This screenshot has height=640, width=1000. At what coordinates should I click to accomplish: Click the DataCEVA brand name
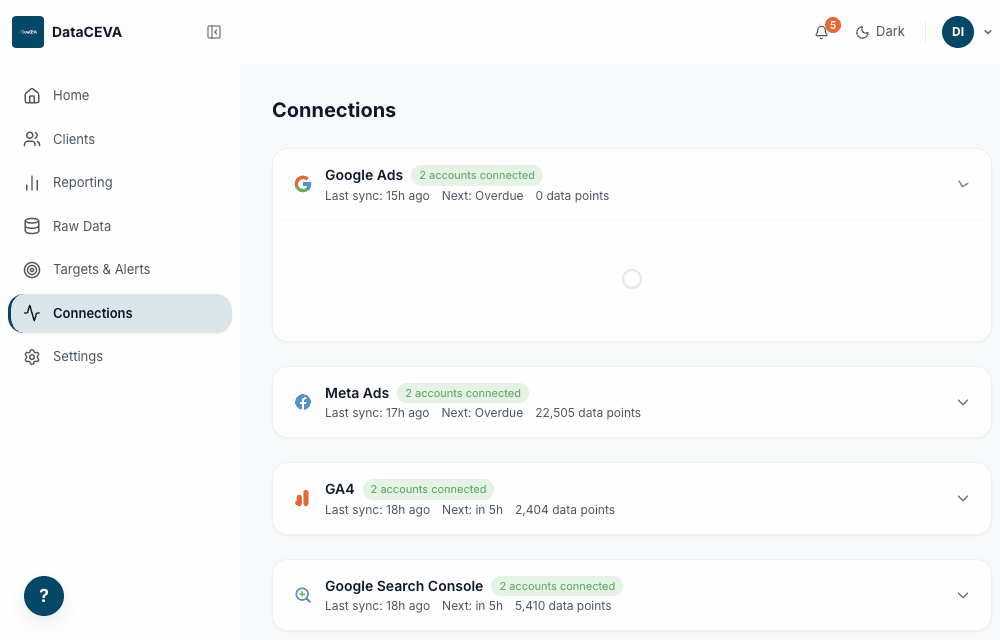click(x=87, y=32)
